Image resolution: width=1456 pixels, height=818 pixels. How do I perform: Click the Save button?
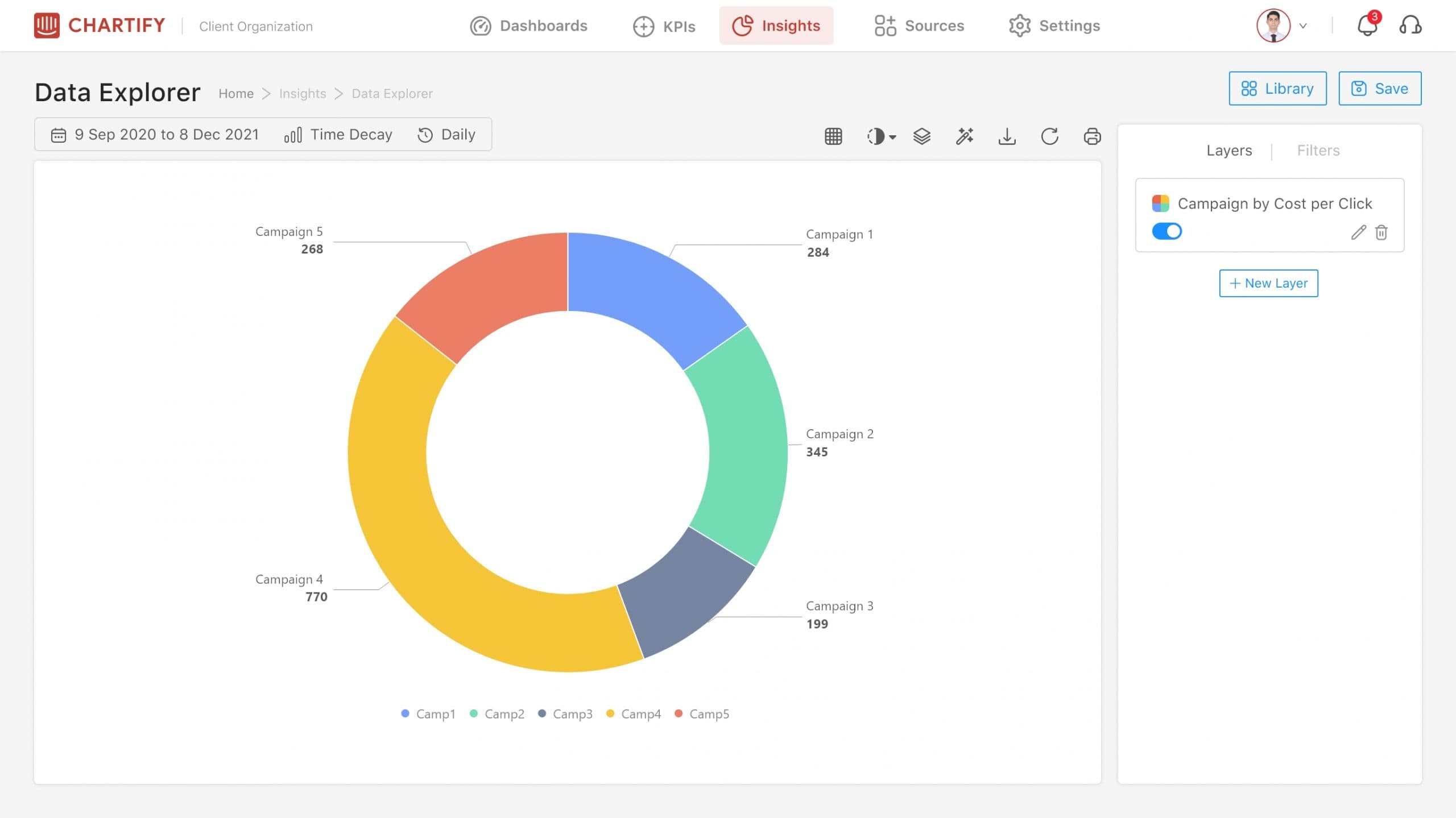(x=1380, y=89)
